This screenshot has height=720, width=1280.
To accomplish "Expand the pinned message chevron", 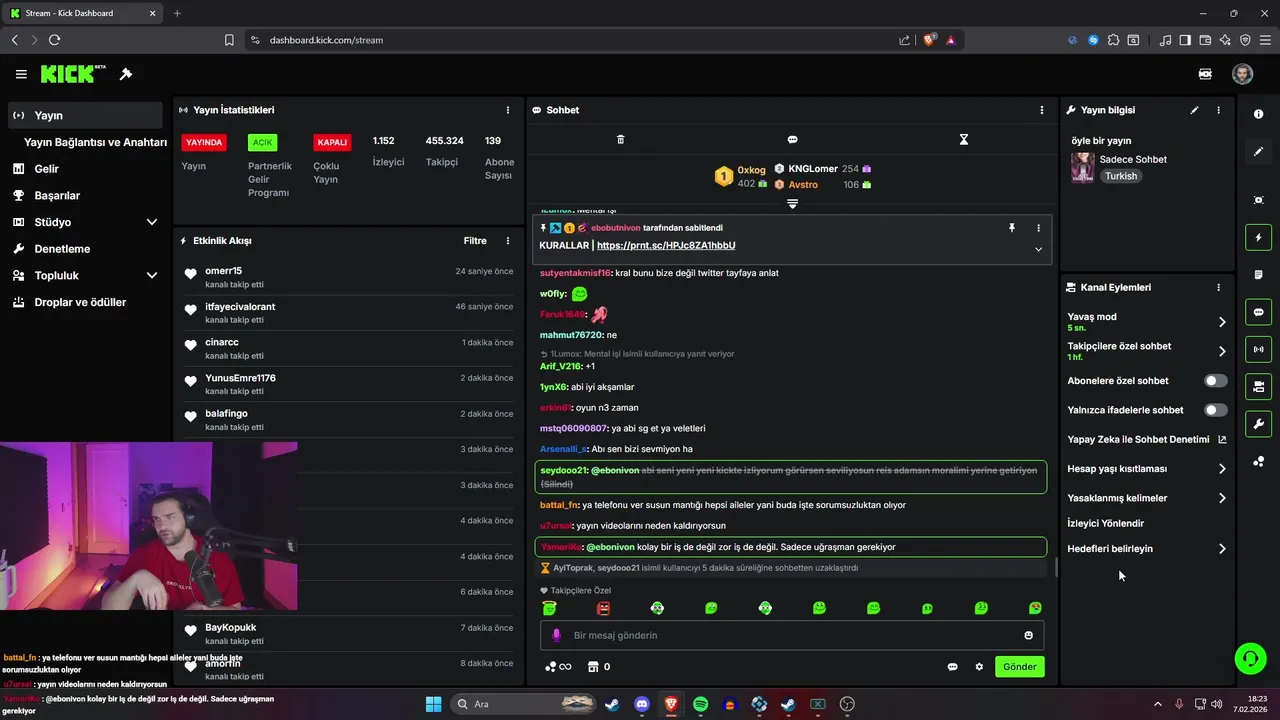I will tap(1038, 249).
